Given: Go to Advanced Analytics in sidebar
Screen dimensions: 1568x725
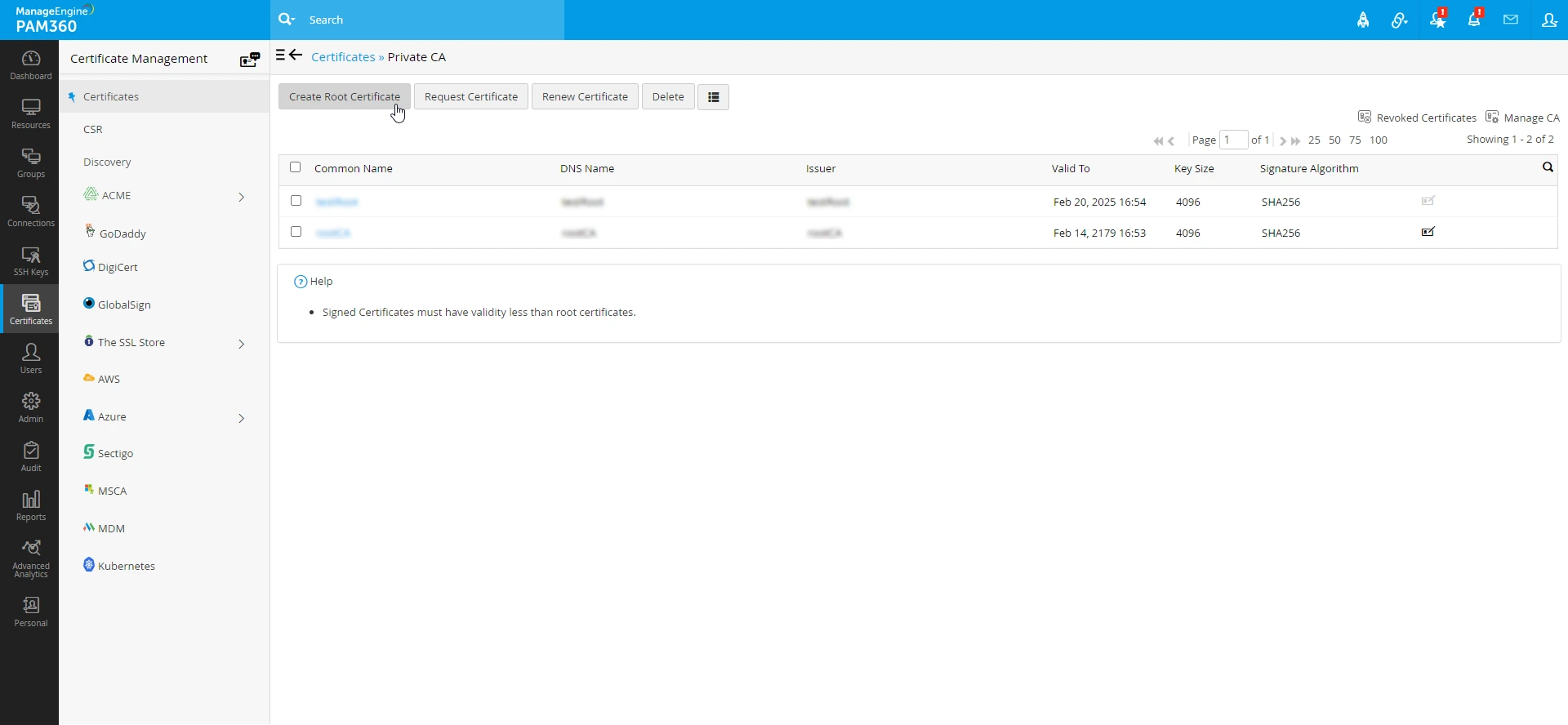Looking at the screenshot, I should tap(30, 558).
